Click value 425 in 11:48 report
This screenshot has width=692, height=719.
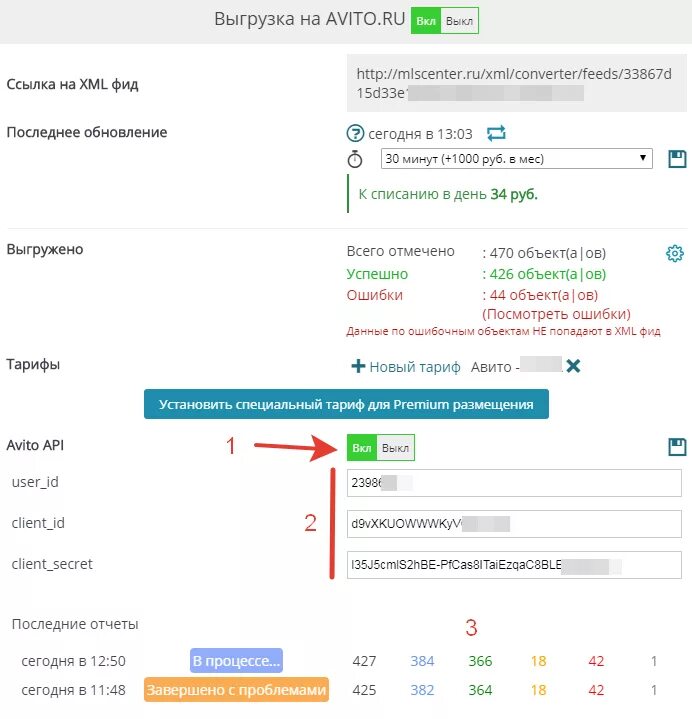pyautogui.click(x=364, y=690)
